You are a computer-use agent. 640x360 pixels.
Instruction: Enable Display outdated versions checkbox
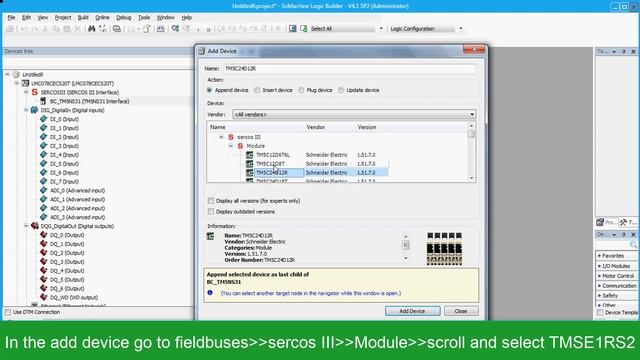211,212
